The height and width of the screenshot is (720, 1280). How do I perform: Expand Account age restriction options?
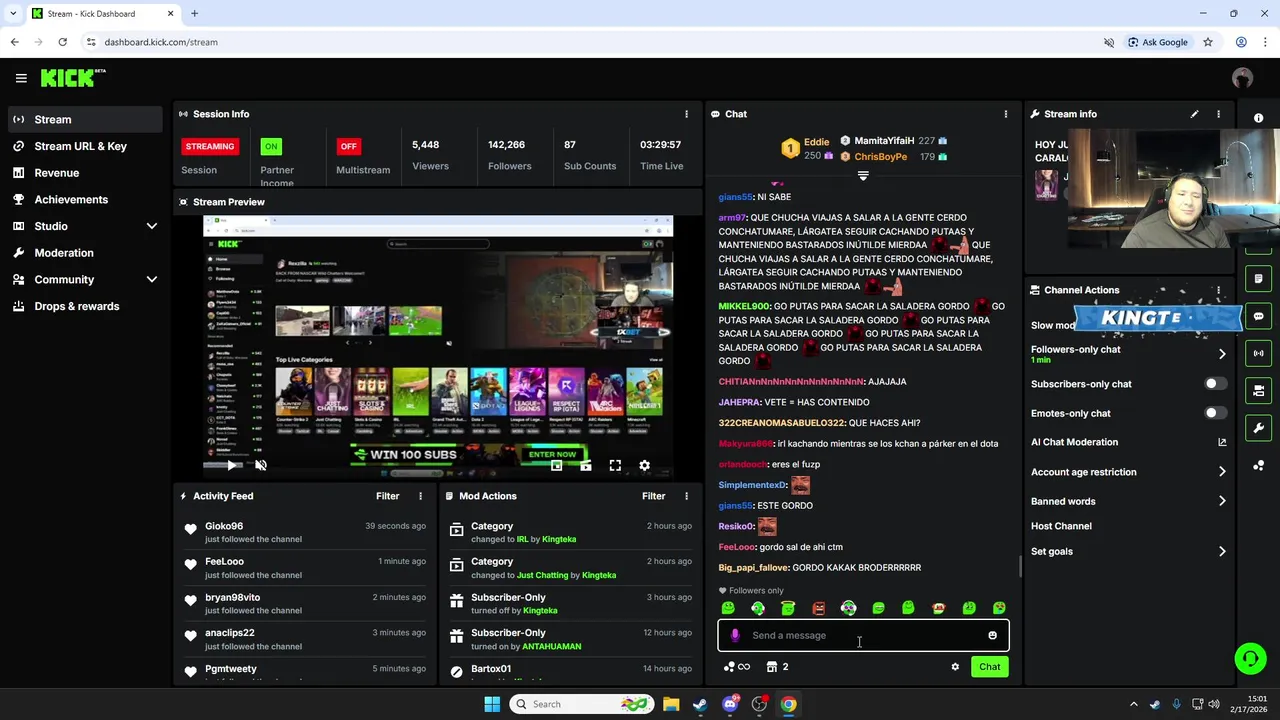(1222, 472)
